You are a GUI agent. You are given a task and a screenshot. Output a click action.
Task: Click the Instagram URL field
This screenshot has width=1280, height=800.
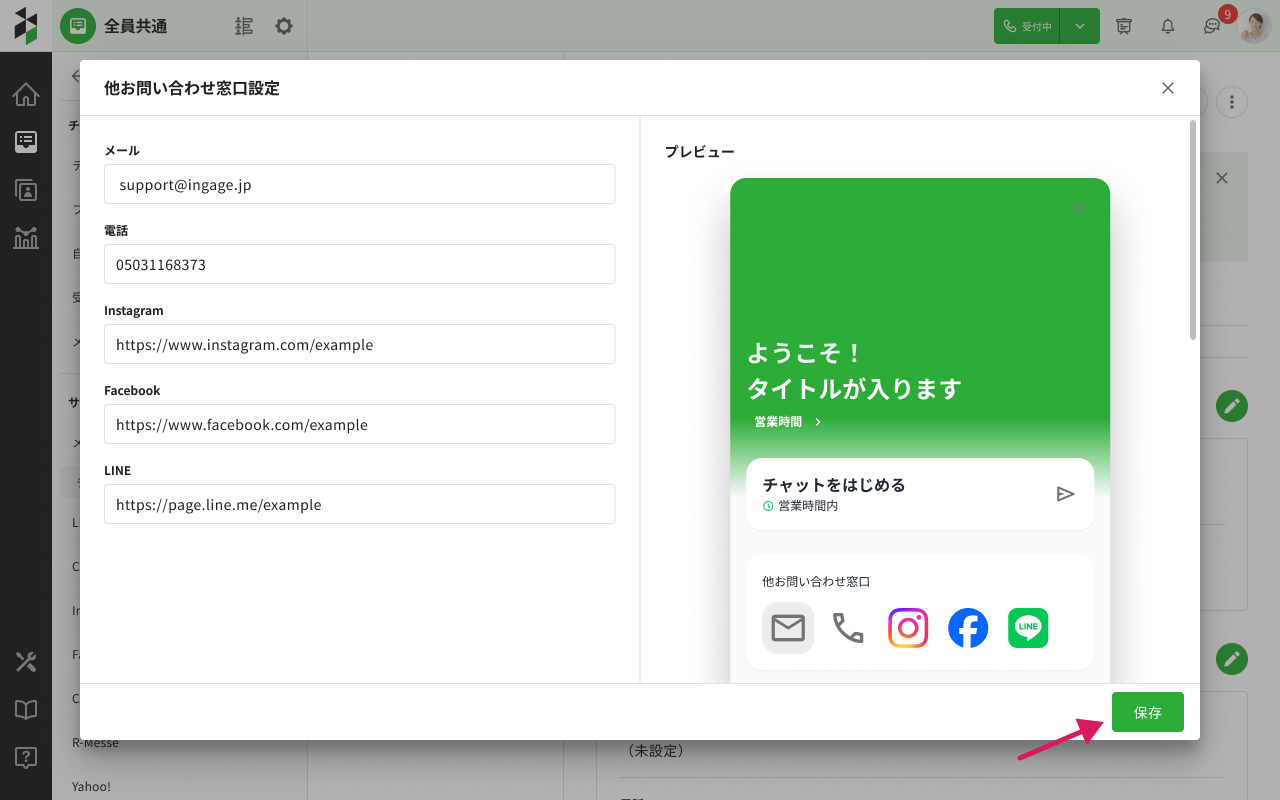point(359,344)
